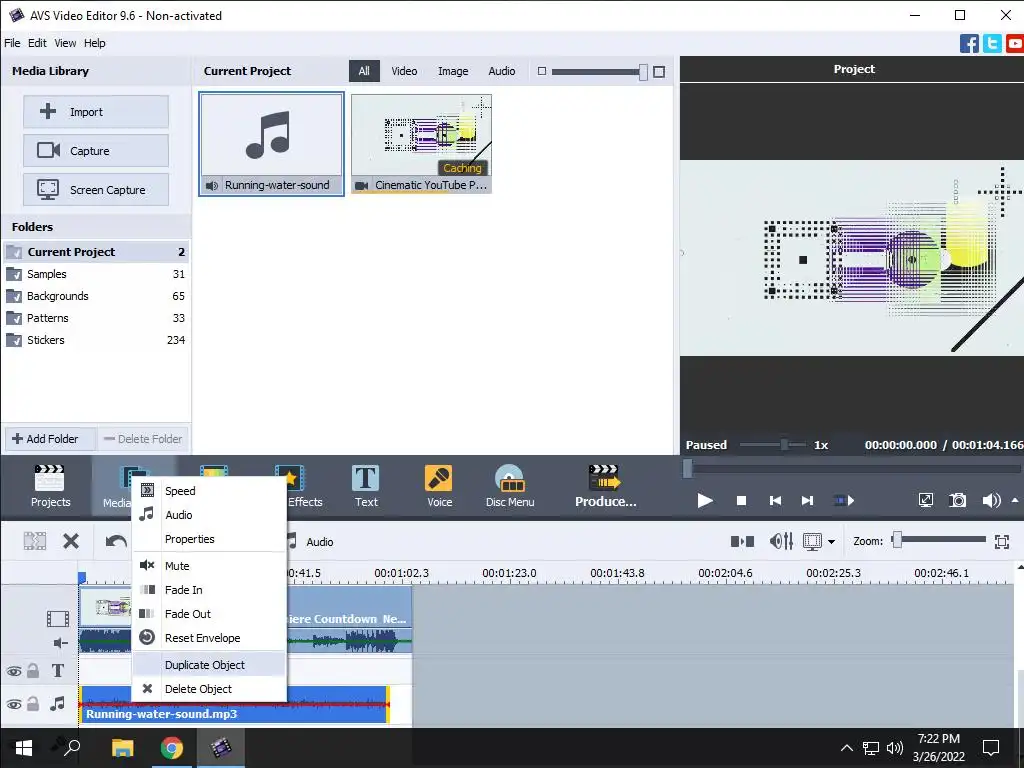
Task: Click the text track T icon
Action: (x=57, y=671)
